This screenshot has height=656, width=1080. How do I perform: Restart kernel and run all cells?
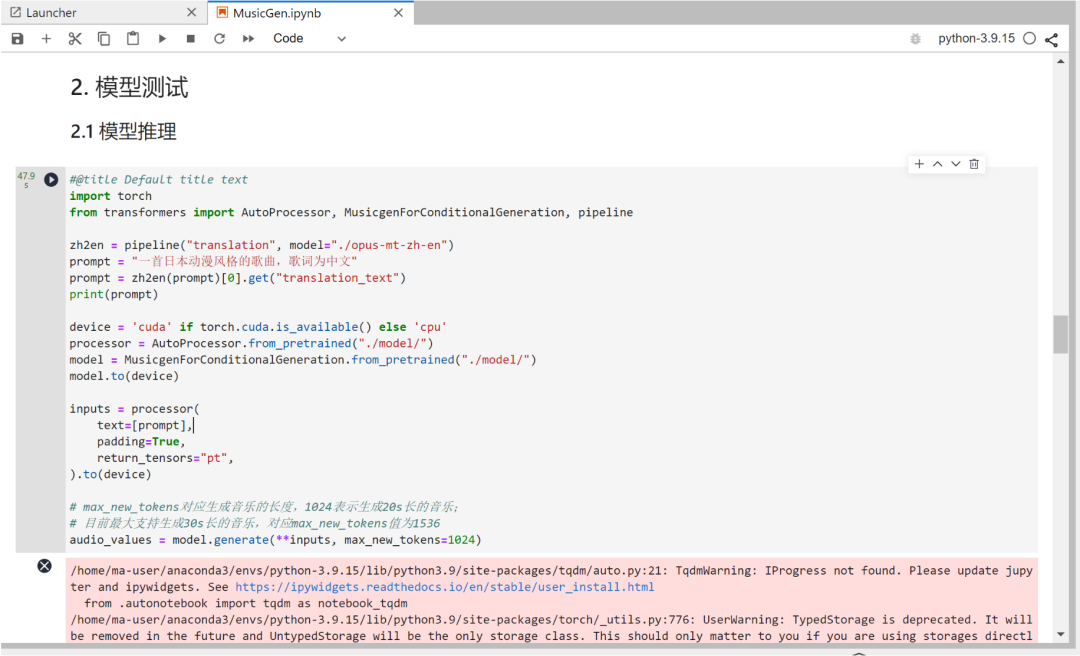249,39
